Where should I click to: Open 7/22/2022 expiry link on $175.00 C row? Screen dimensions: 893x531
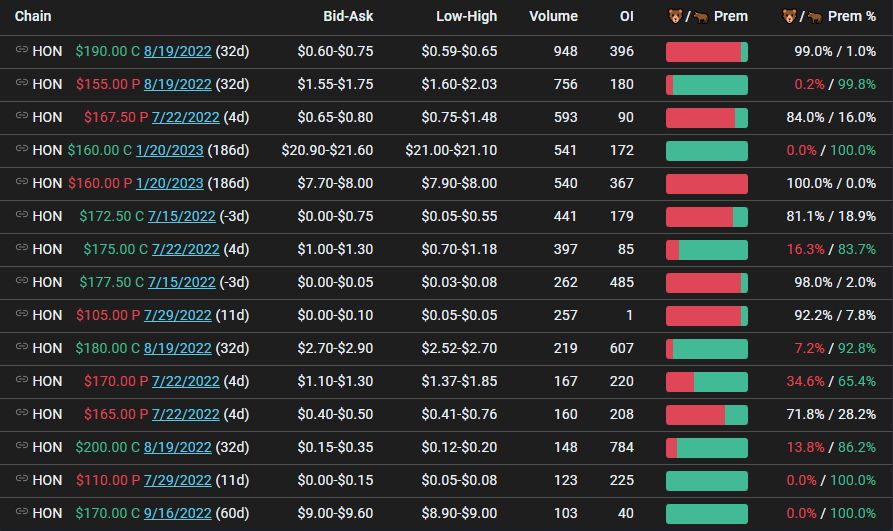pyautogui.click(x=186, y=250)
